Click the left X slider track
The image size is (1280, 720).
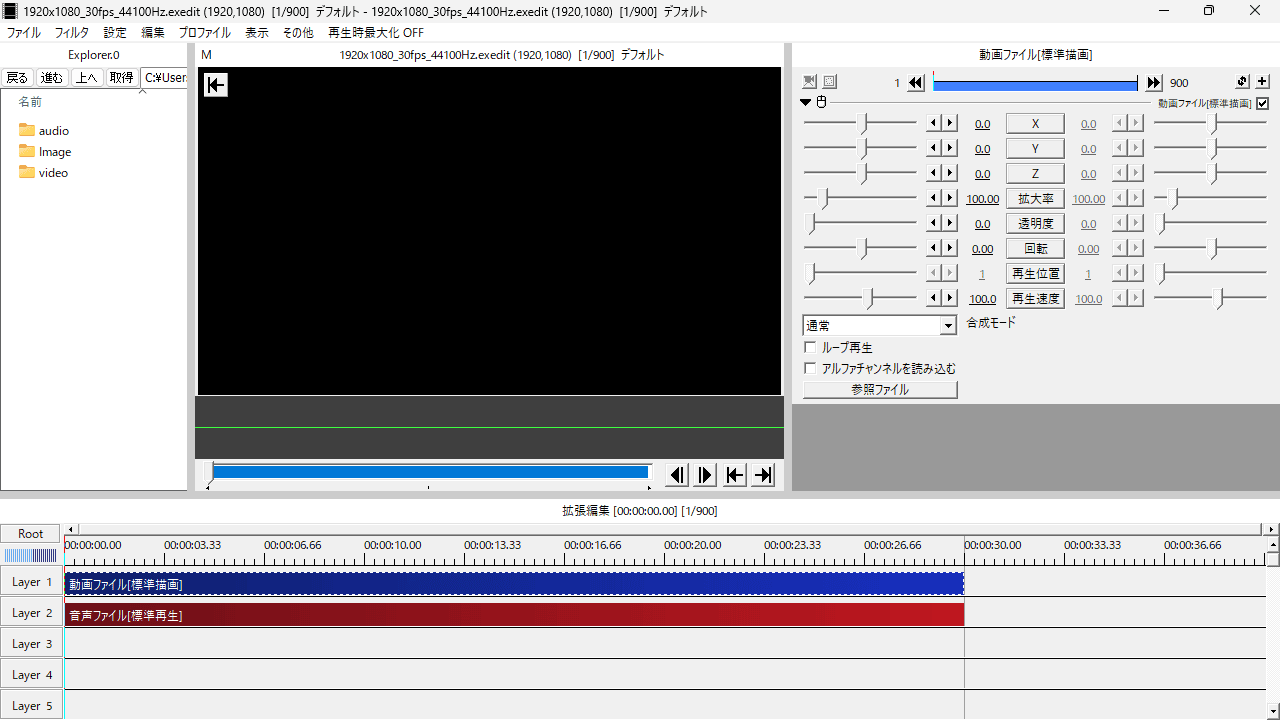tap(860, 124)
